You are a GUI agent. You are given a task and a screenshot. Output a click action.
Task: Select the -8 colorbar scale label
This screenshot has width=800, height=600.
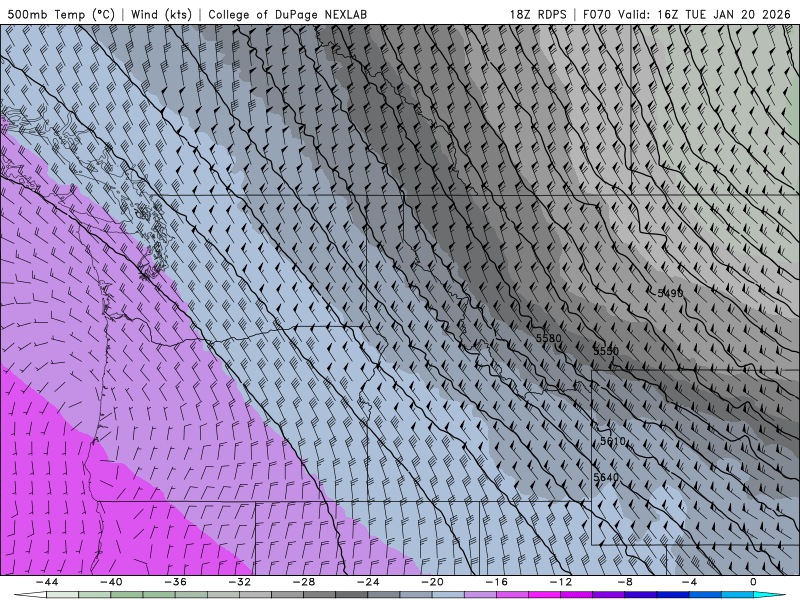coord(625,582)
